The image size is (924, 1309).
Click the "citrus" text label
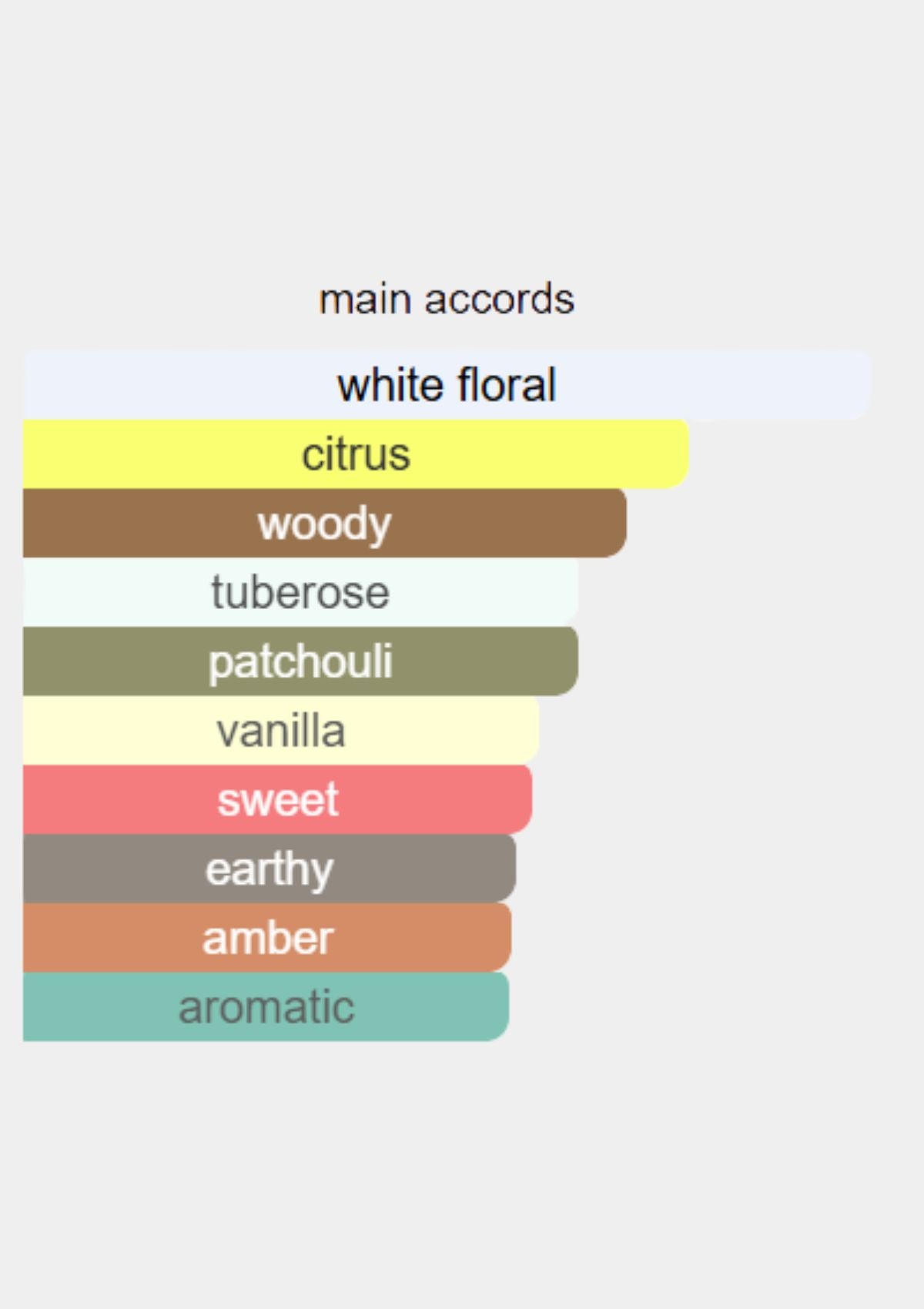[356, 454]
